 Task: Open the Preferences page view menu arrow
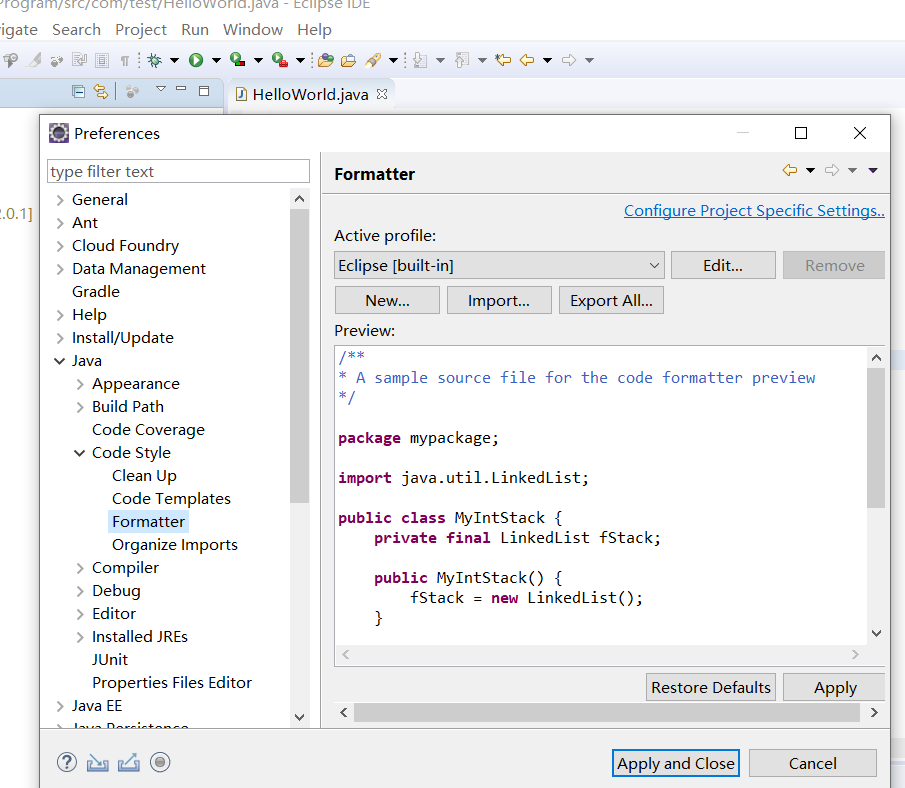tap(873, 170)
